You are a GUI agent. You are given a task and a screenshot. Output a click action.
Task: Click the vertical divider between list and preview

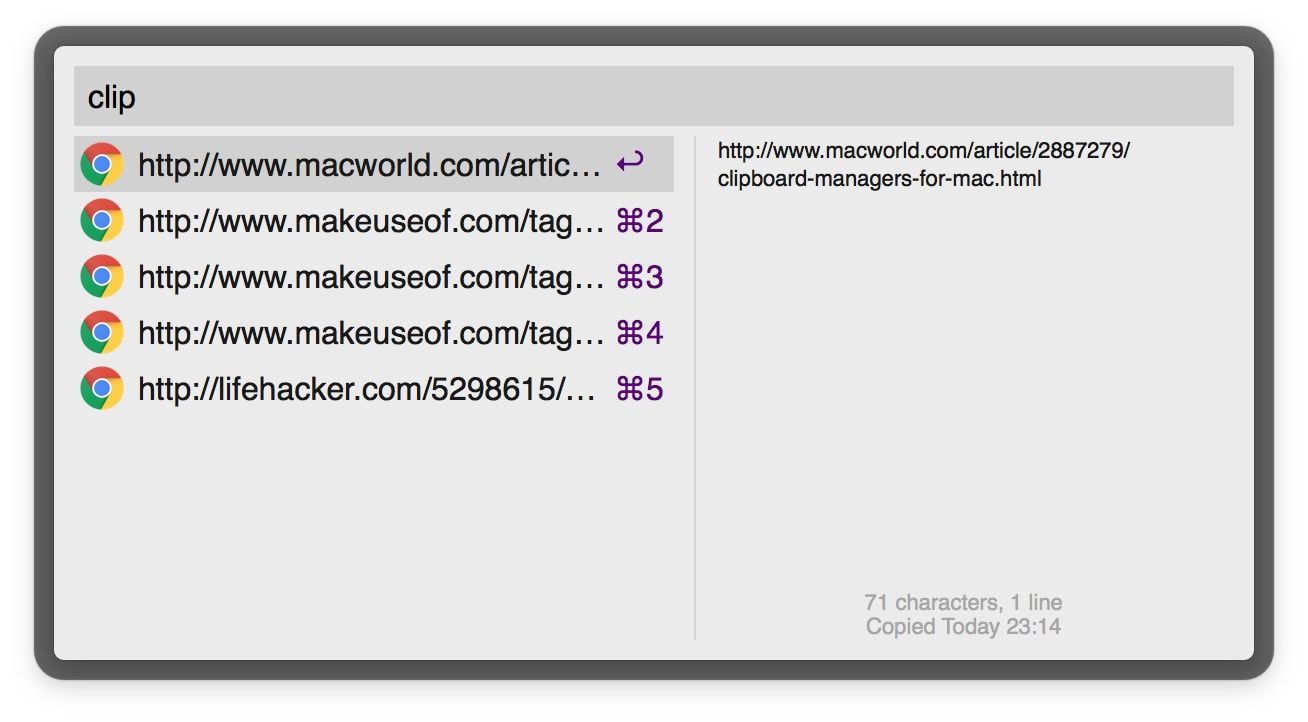[x=695, y=388]
